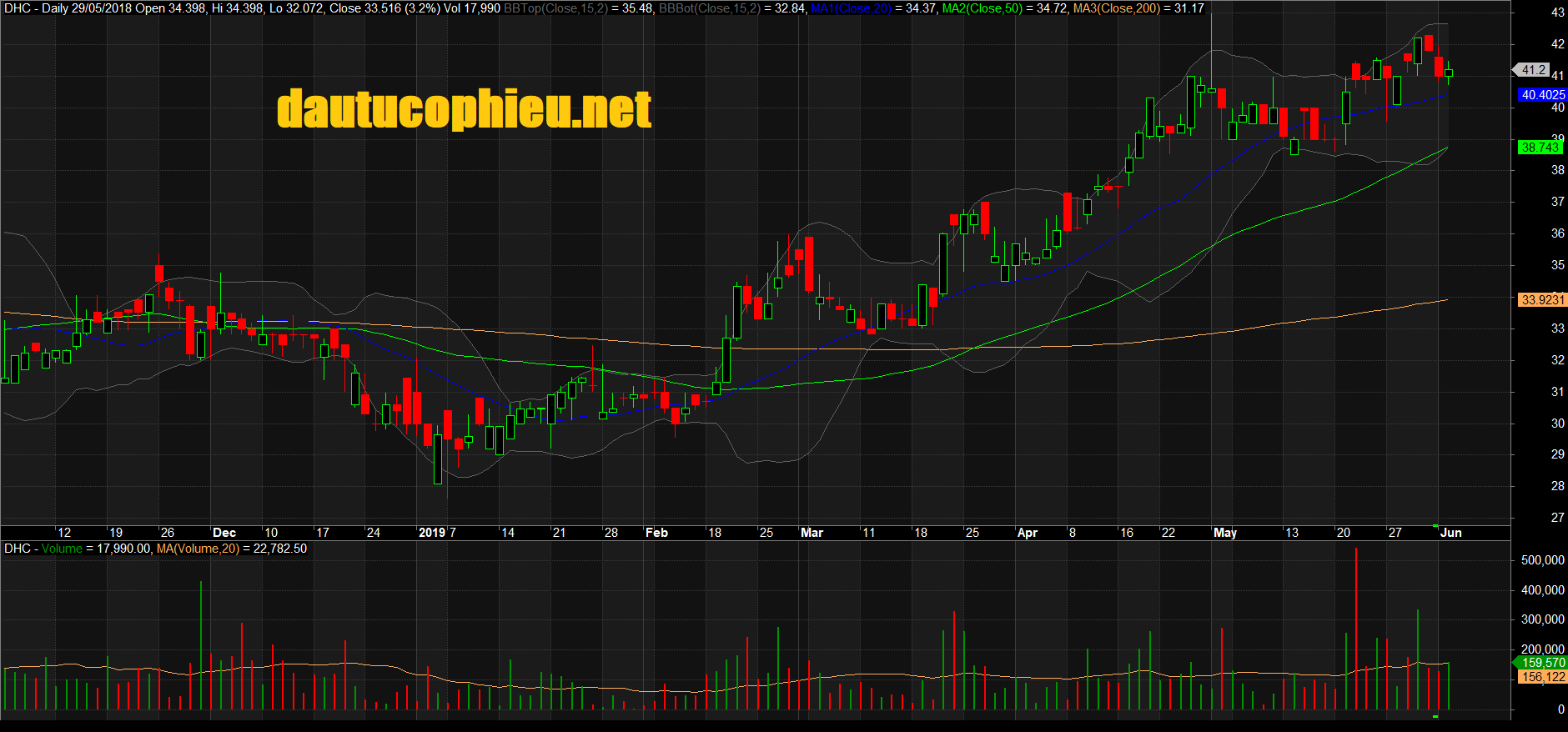
Task: Click the 2019 year marker on date axis
Action: click(432, 533)
